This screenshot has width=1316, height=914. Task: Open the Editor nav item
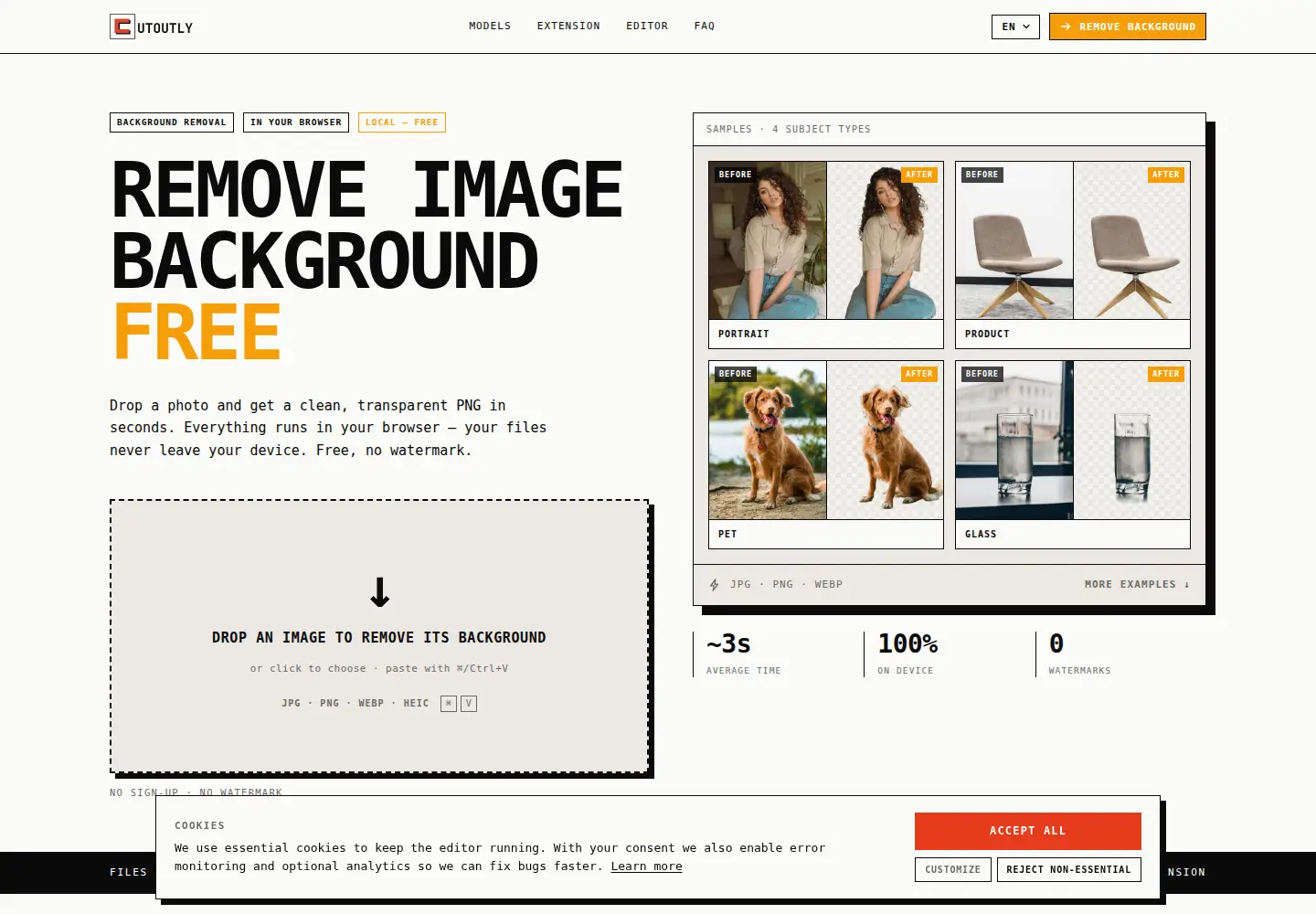tap(647, 26)
